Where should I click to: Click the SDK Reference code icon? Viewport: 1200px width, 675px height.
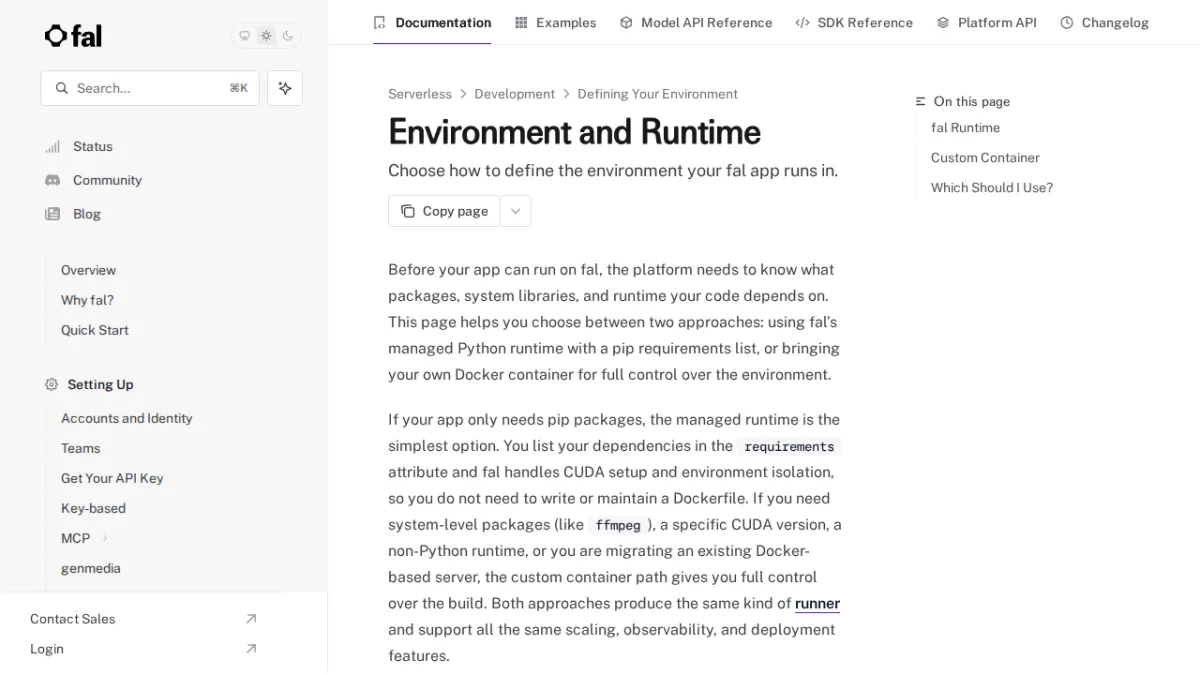[x=802, y=22]
